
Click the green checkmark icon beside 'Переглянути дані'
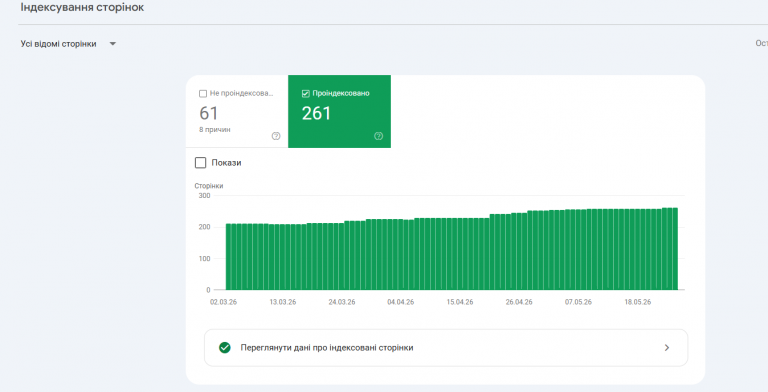tap(225, 348)
